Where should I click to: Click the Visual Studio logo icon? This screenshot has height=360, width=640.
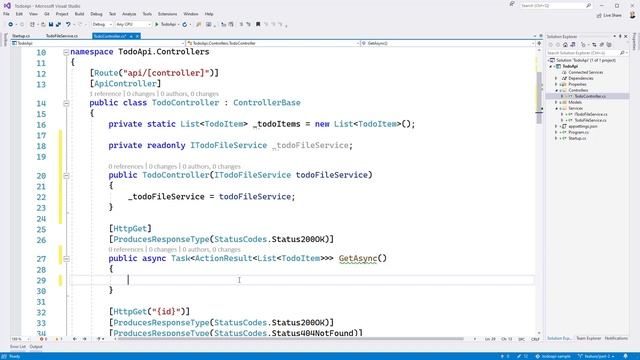pyautogui.click(x=7, y=5)
